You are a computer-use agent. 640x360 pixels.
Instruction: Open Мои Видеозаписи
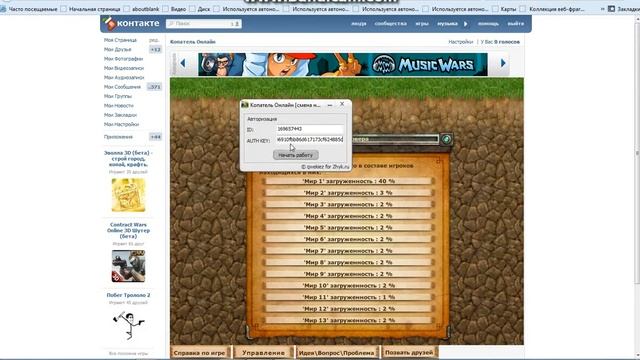coord(124,68)
